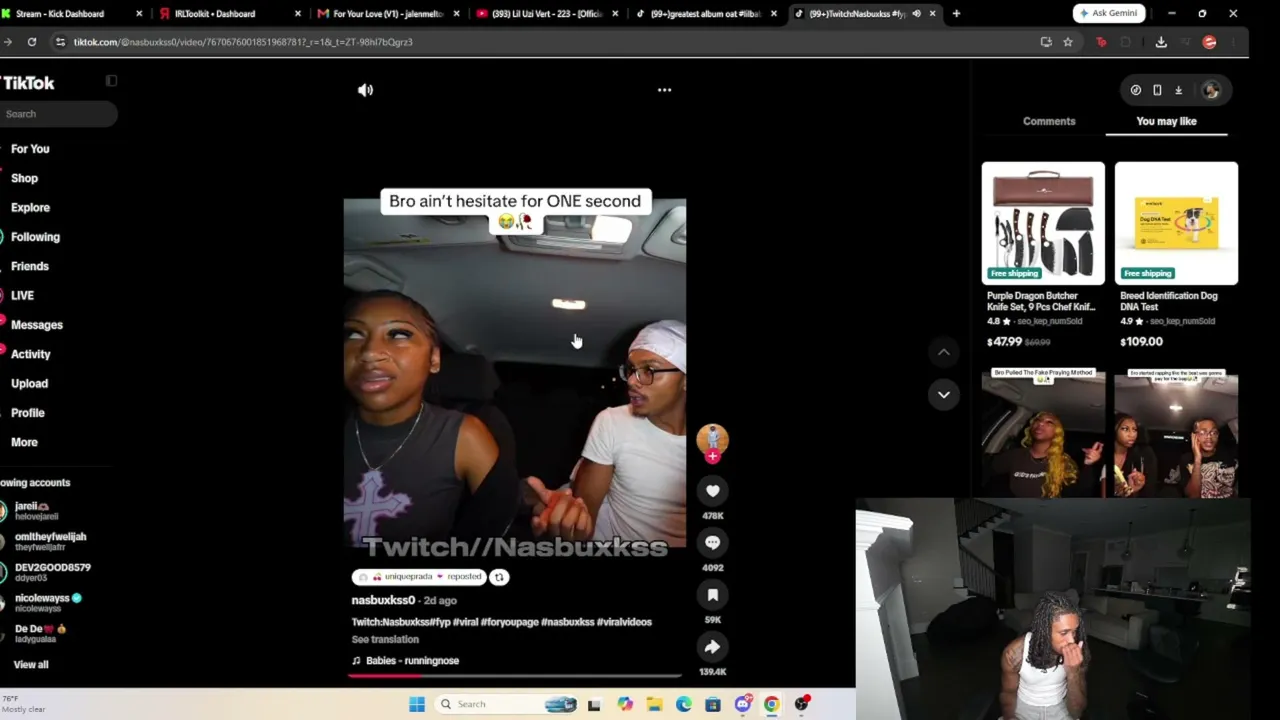Open Chrome downloads

(1161, 42)
